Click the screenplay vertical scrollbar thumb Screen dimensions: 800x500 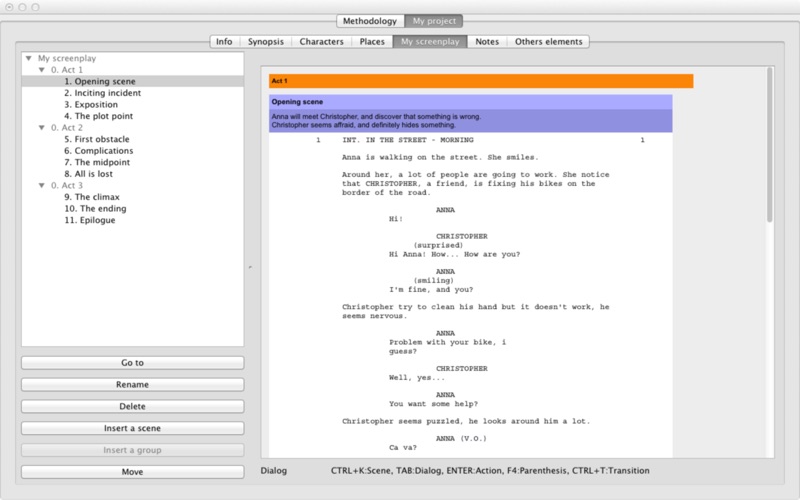pyautogui.click(x=769, y=145)
